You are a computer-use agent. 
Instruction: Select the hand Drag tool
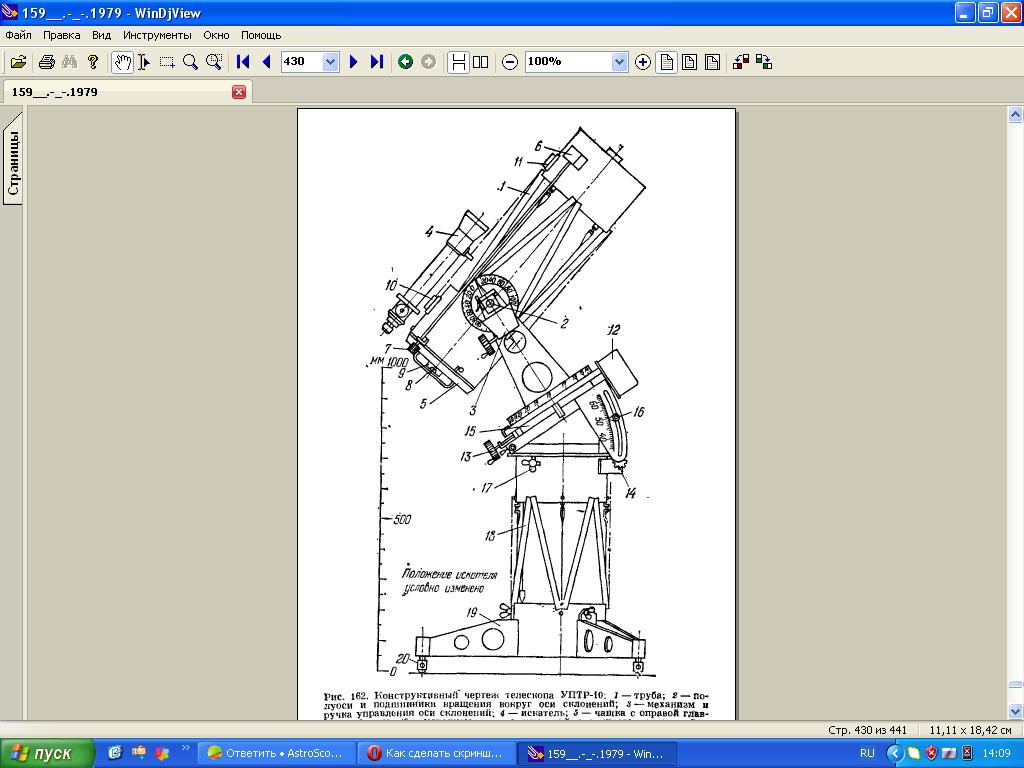[x=122, y=62]
